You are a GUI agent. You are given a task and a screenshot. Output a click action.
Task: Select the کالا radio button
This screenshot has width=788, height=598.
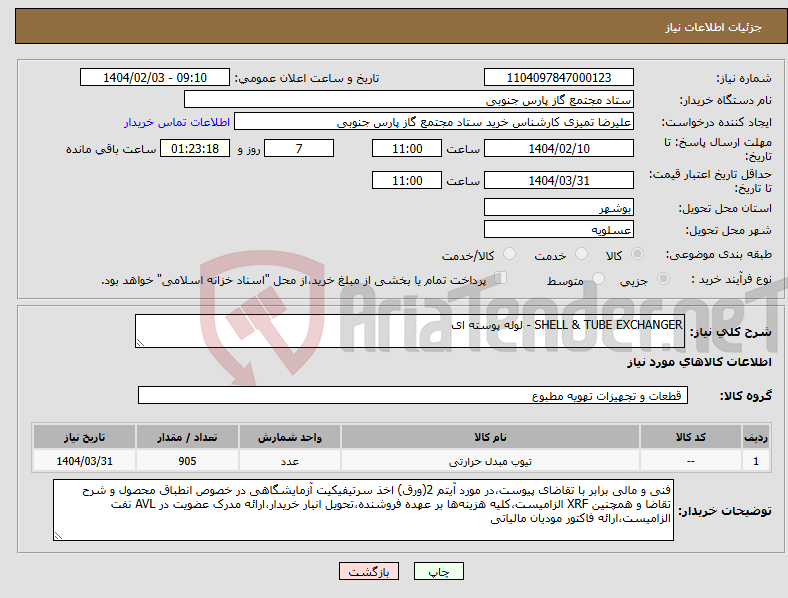(x=637, y=254)
